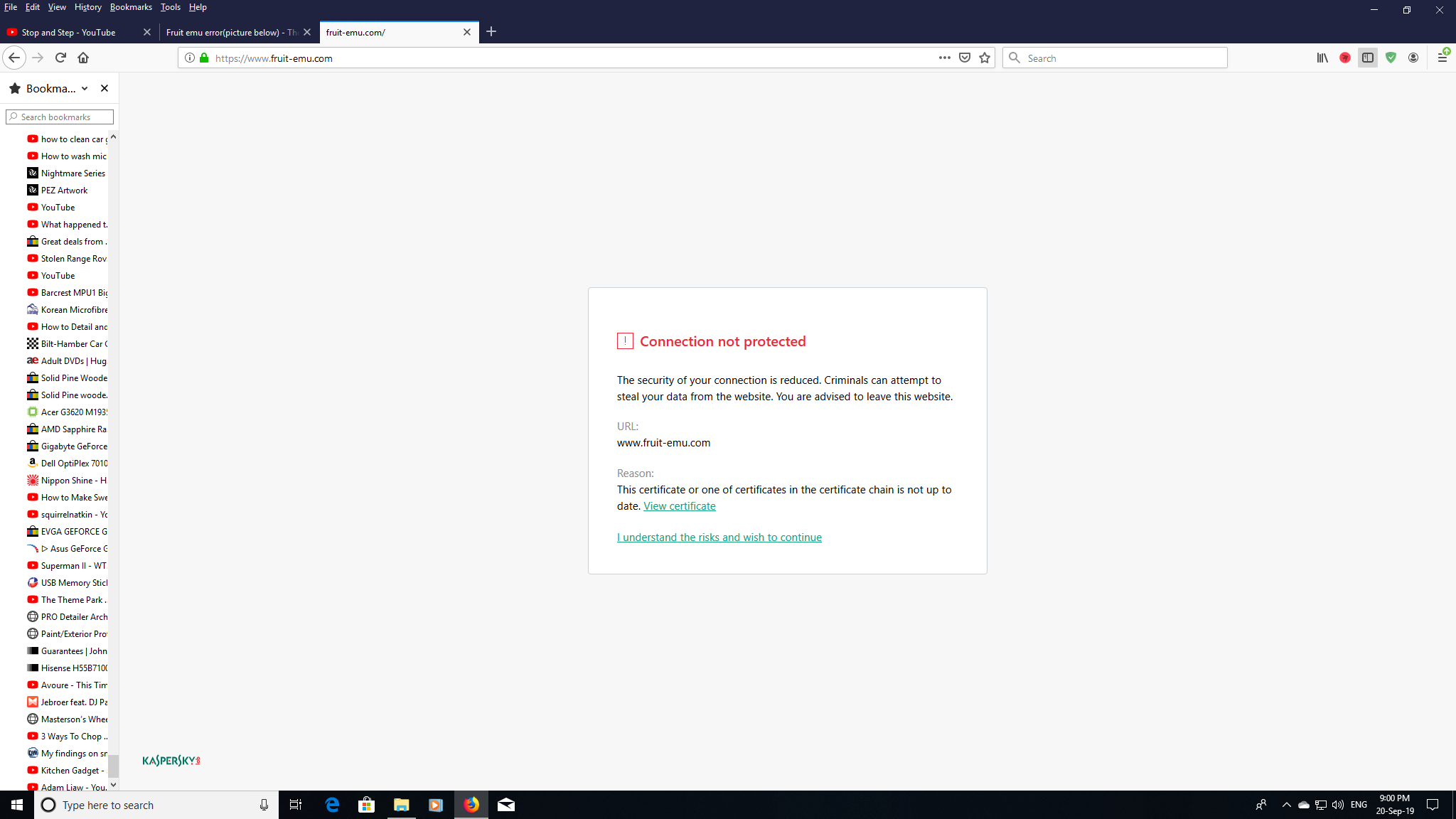Expand the Bookmarks sidebar switcher dropdown
Viewport: 1456px width, 819px height.
pyautogui.click(x=85, y=88)
